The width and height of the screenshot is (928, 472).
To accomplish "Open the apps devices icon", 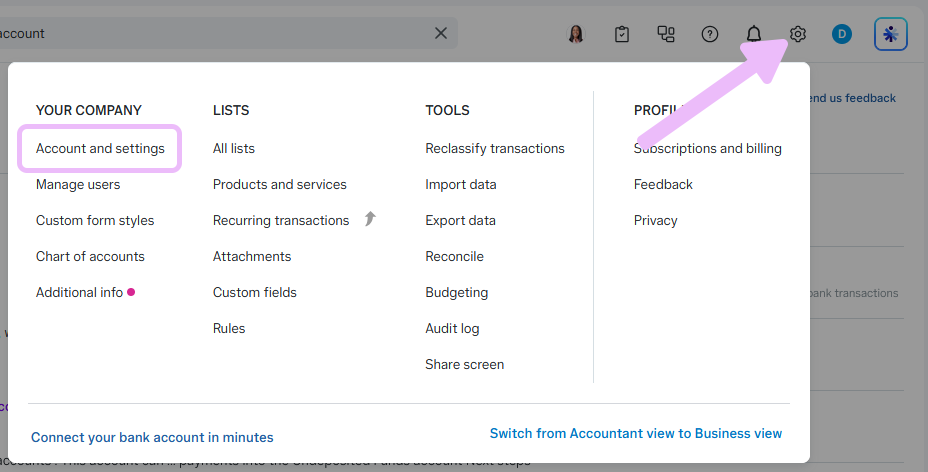I will tap(666, 34).
